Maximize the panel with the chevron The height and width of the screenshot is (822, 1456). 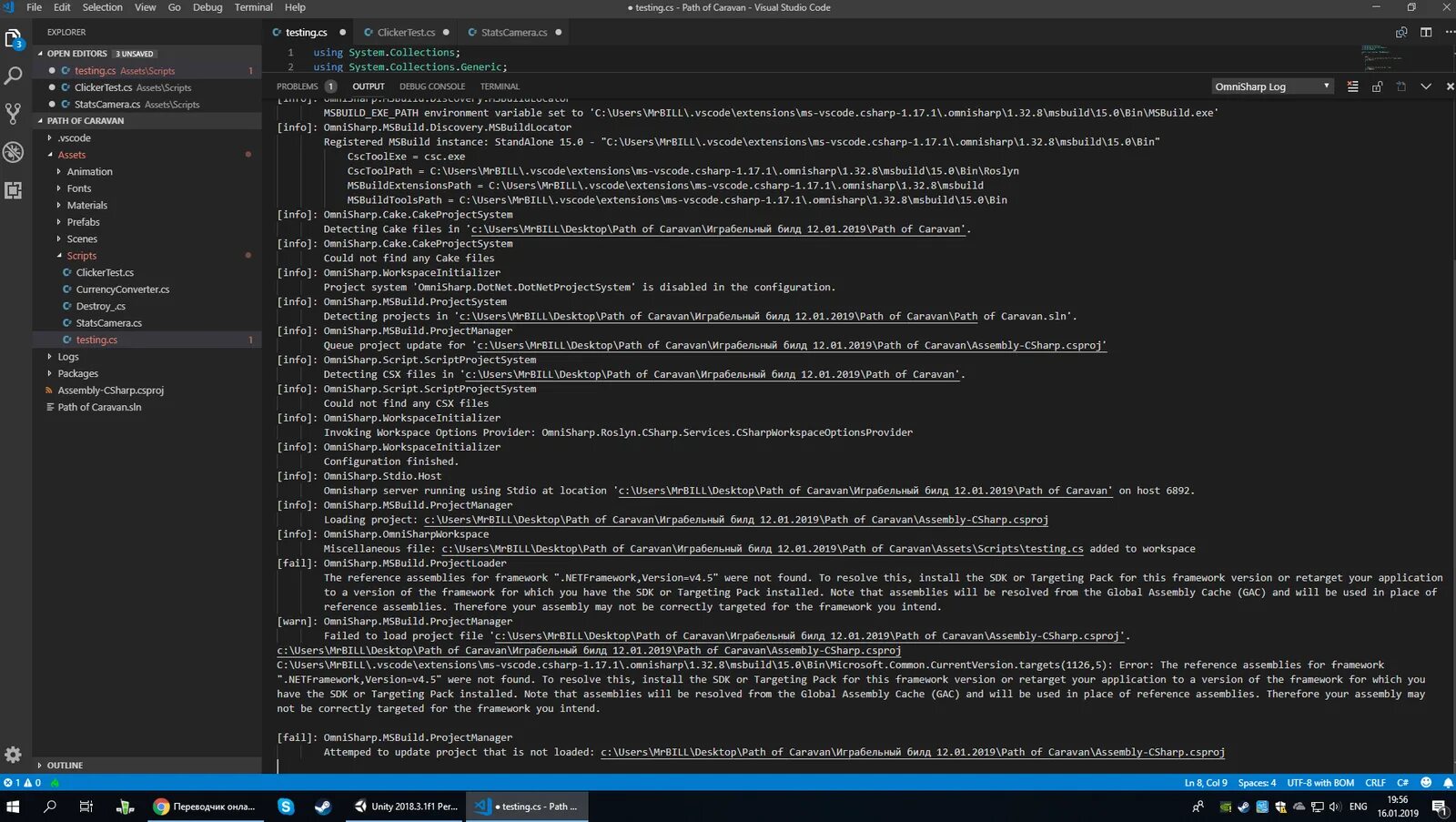(1426, 86)
